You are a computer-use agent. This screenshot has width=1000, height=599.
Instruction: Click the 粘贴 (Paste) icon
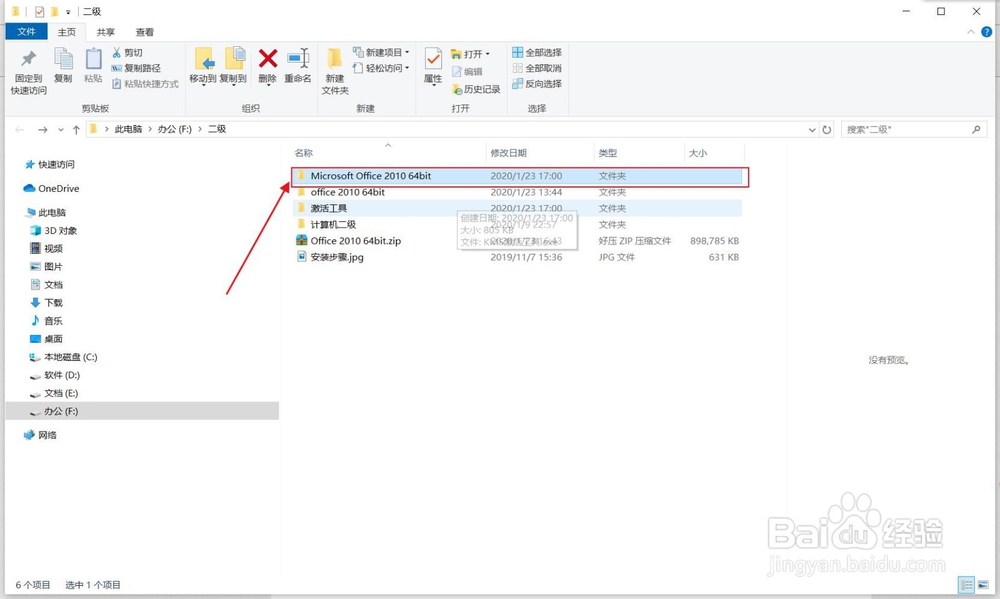point(93,62)
